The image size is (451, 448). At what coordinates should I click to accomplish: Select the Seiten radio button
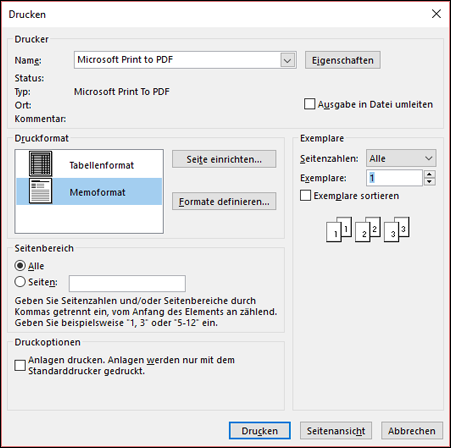pyautogui.click(x=20, y=282)
